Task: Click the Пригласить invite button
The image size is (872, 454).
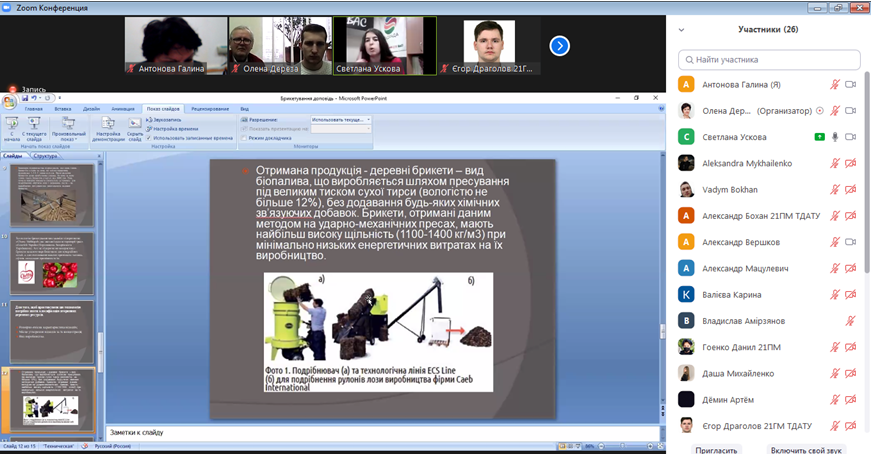Action: click(x=716, y=450)
